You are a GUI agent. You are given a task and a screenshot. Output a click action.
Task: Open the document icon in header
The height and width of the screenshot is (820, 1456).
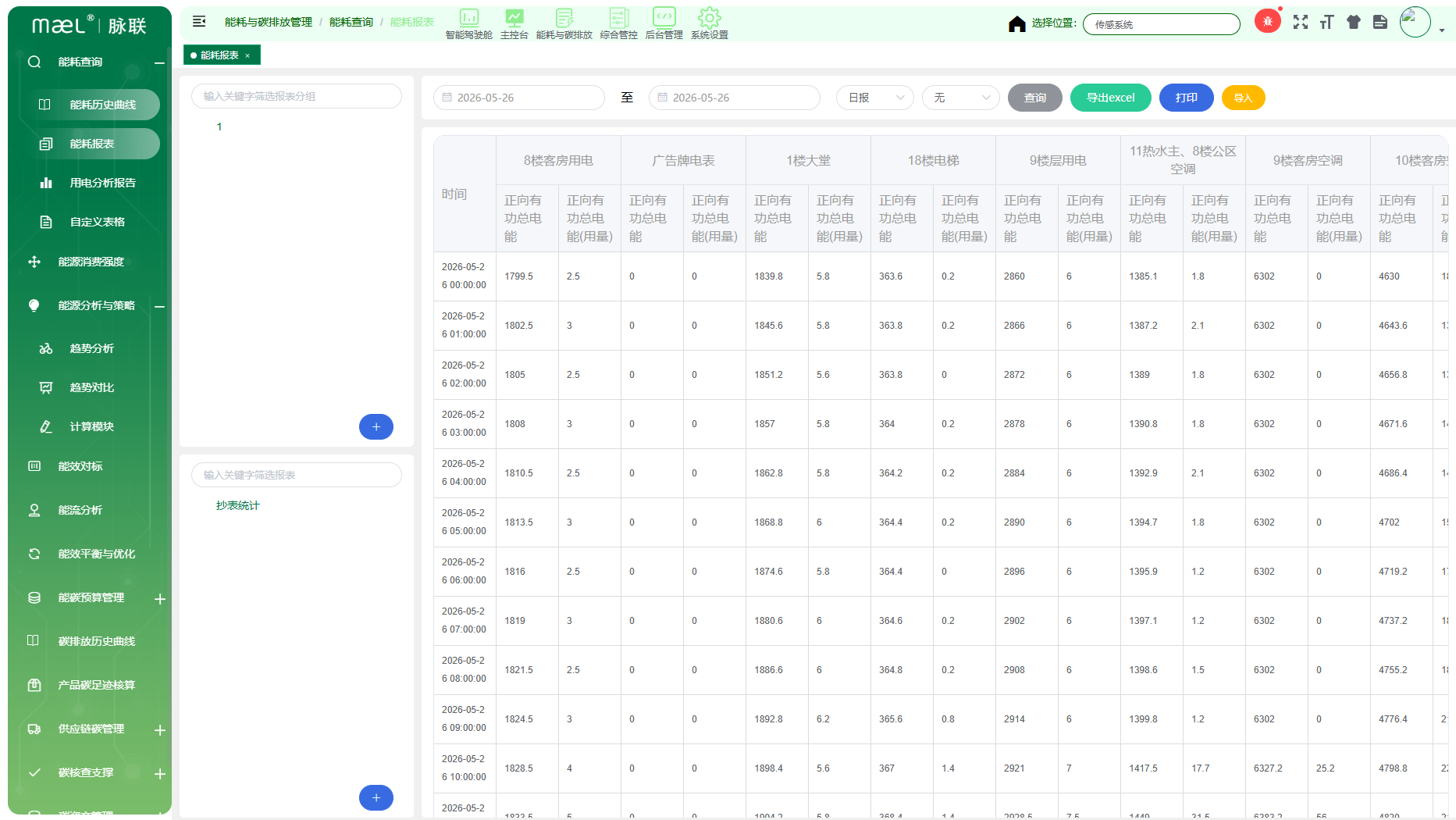(x=1380, y=22)
